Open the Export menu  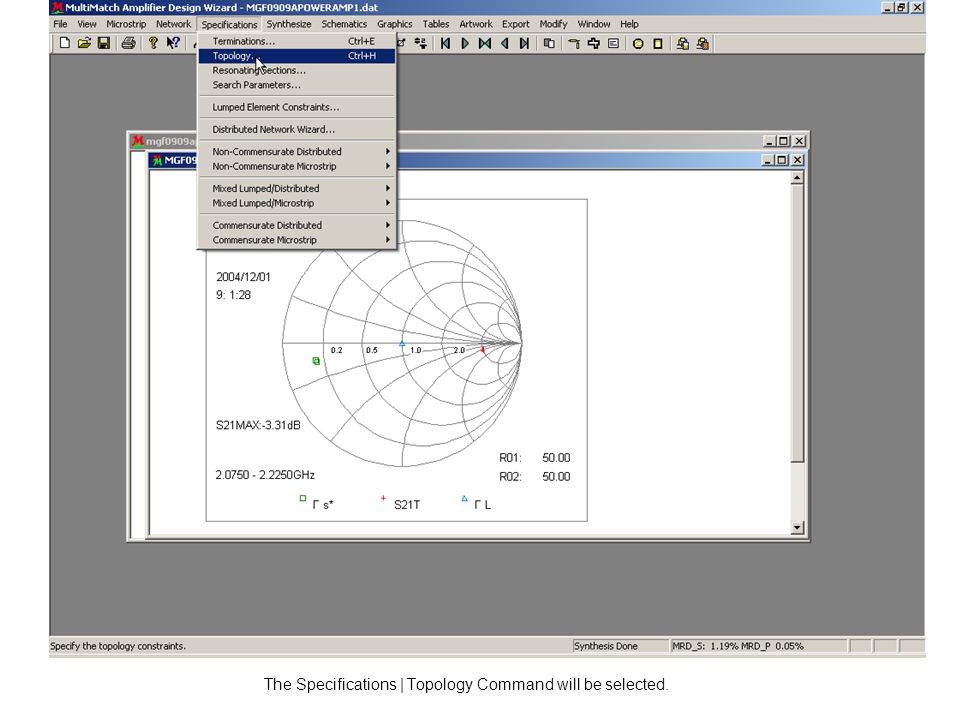click(516, 24)
